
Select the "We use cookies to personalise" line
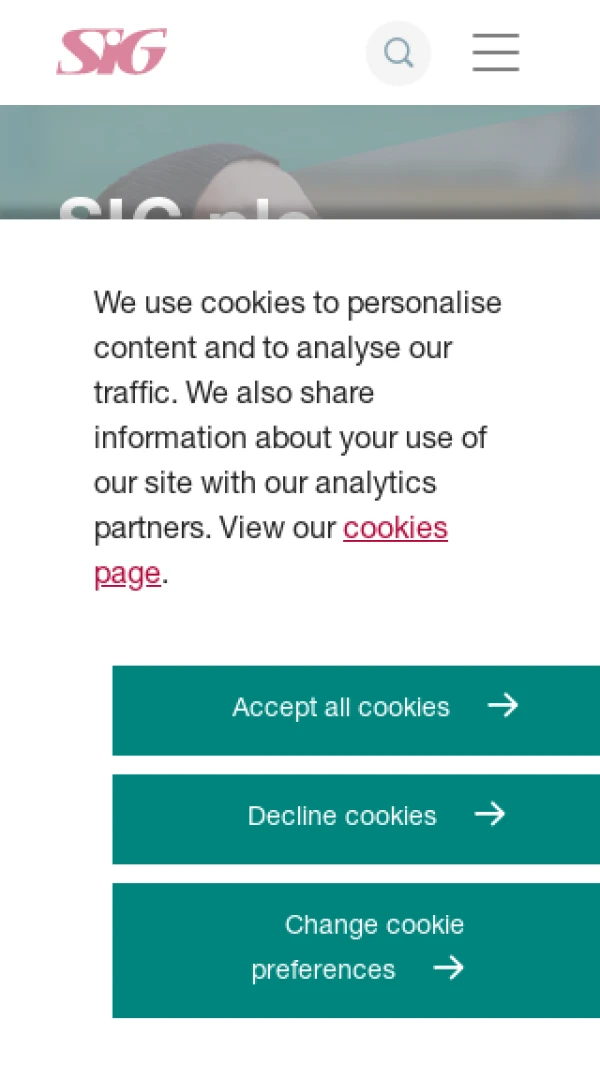point(298,303)
